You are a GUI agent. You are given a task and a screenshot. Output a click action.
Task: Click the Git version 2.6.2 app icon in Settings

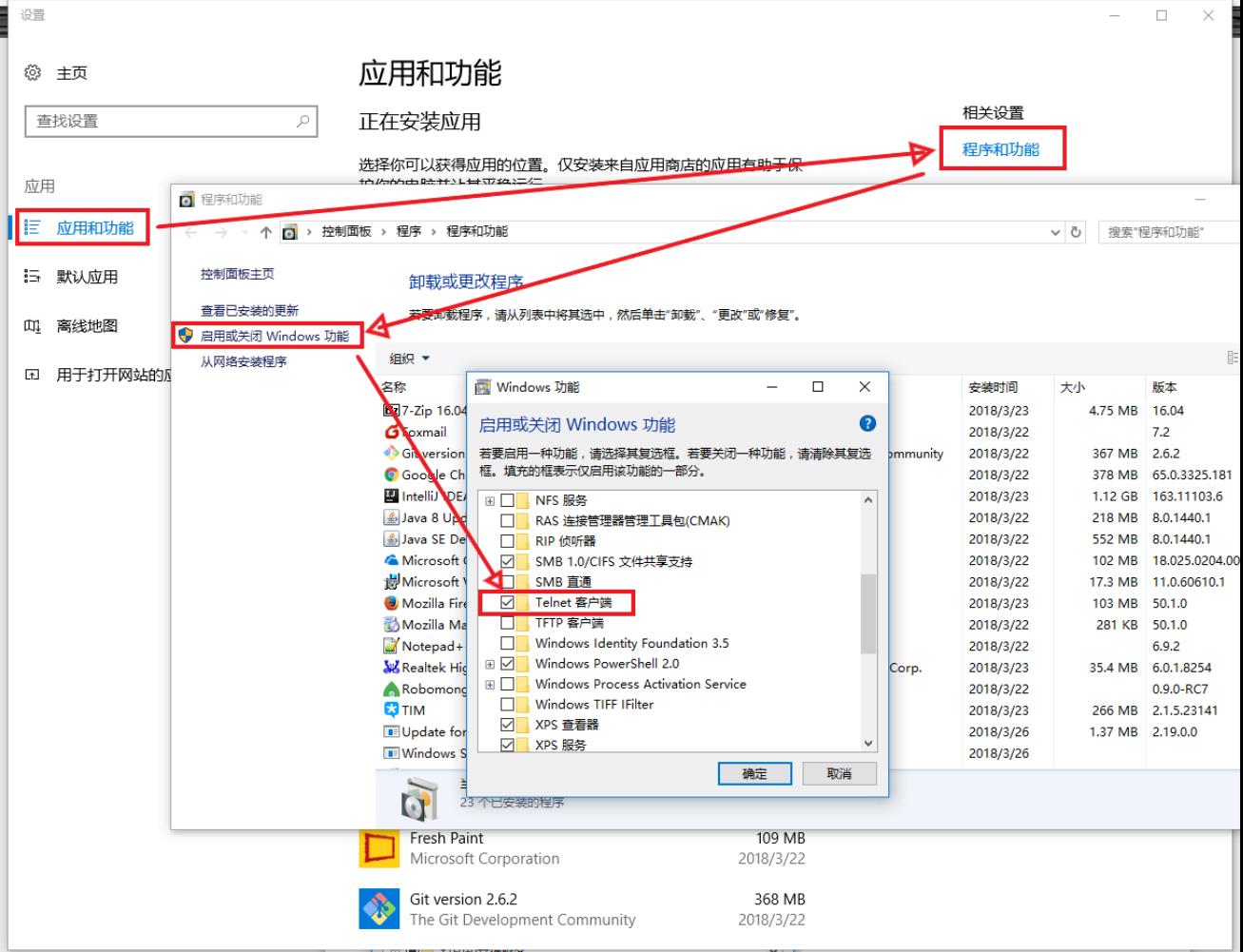pos(379,909)
